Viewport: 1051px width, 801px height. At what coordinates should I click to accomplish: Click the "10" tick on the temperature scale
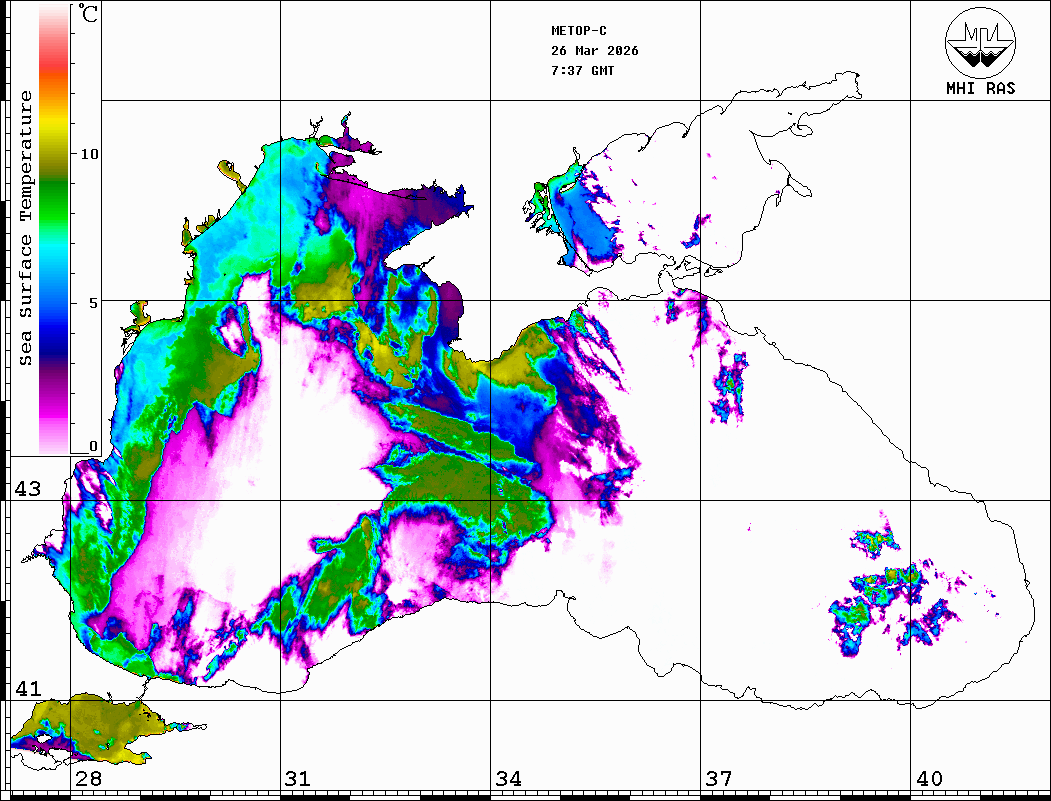pos(90,154)
